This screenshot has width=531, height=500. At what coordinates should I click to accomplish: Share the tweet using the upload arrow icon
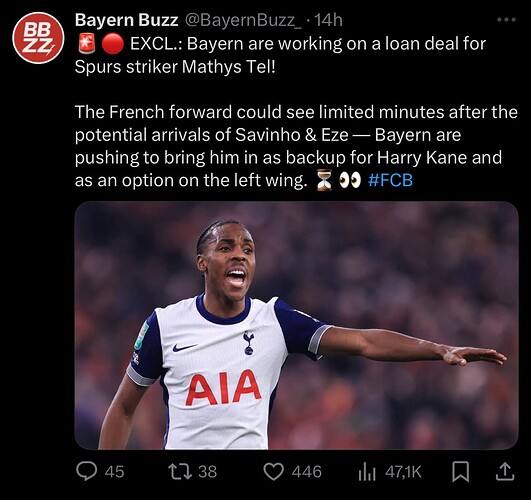(505, 472)
